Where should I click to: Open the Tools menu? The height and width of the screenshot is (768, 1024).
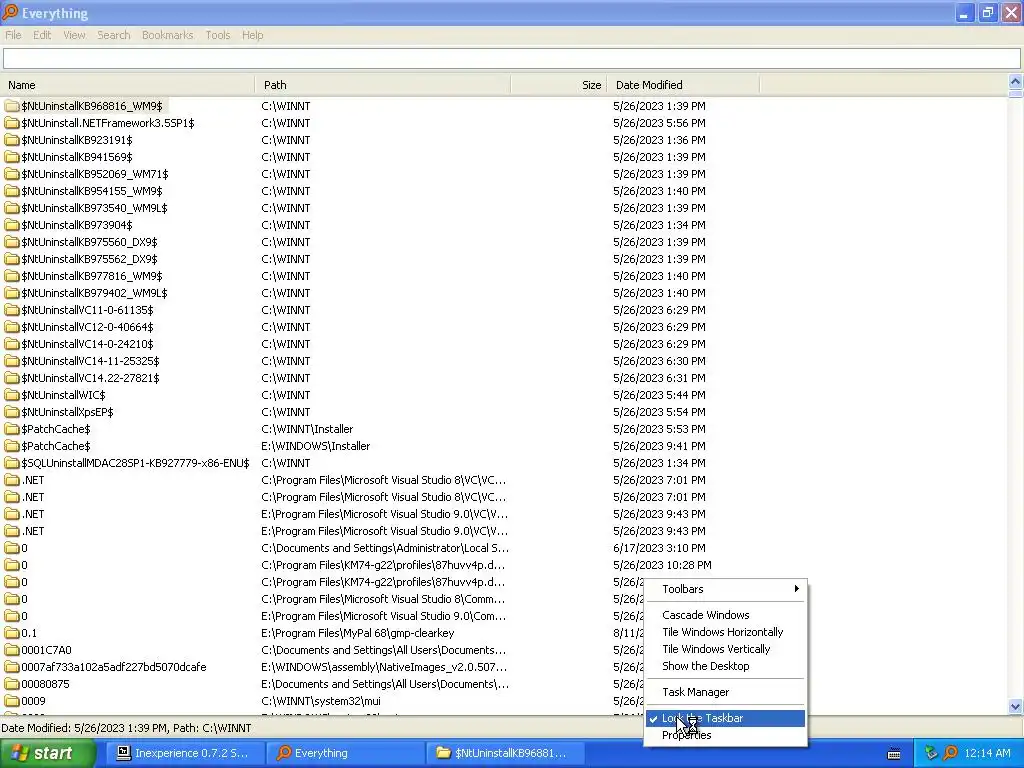[217, 35]
